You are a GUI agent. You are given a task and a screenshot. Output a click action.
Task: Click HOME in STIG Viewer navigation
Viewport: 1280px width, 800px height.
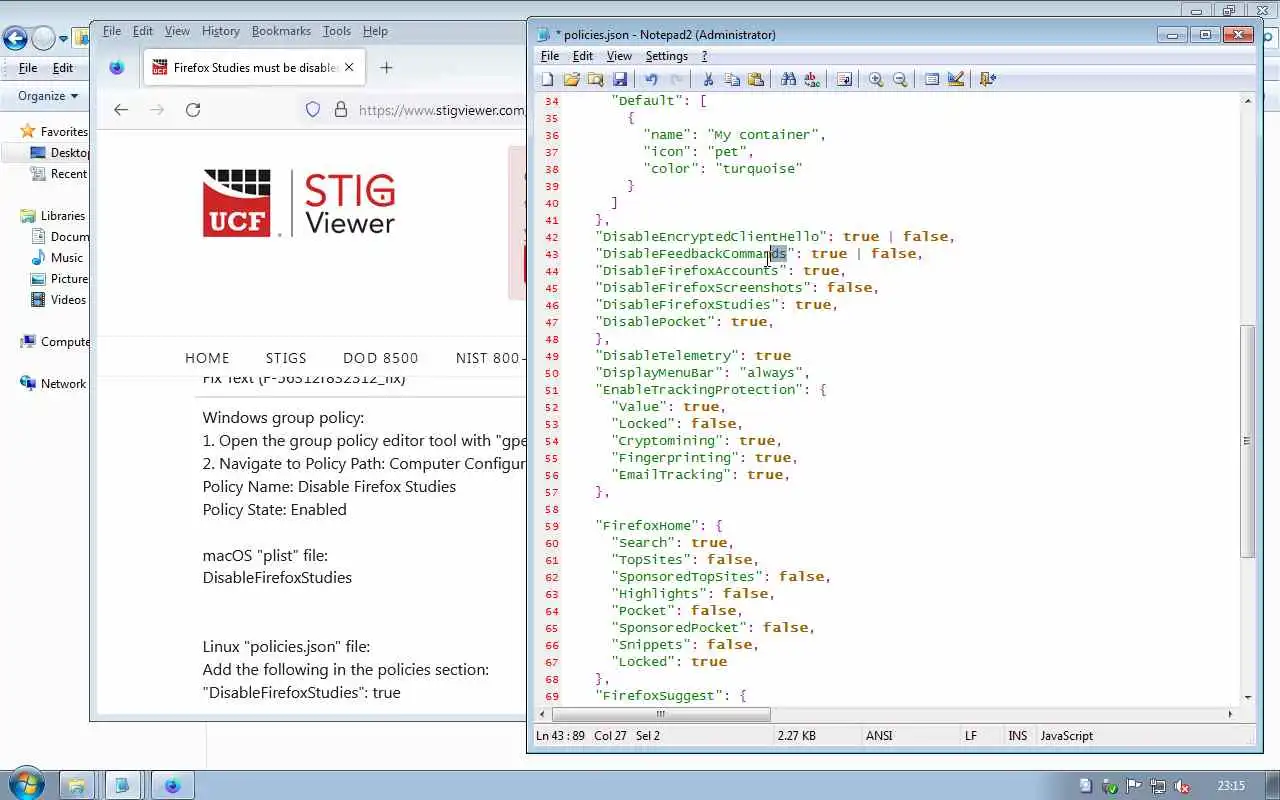click(x=207, y=358)
